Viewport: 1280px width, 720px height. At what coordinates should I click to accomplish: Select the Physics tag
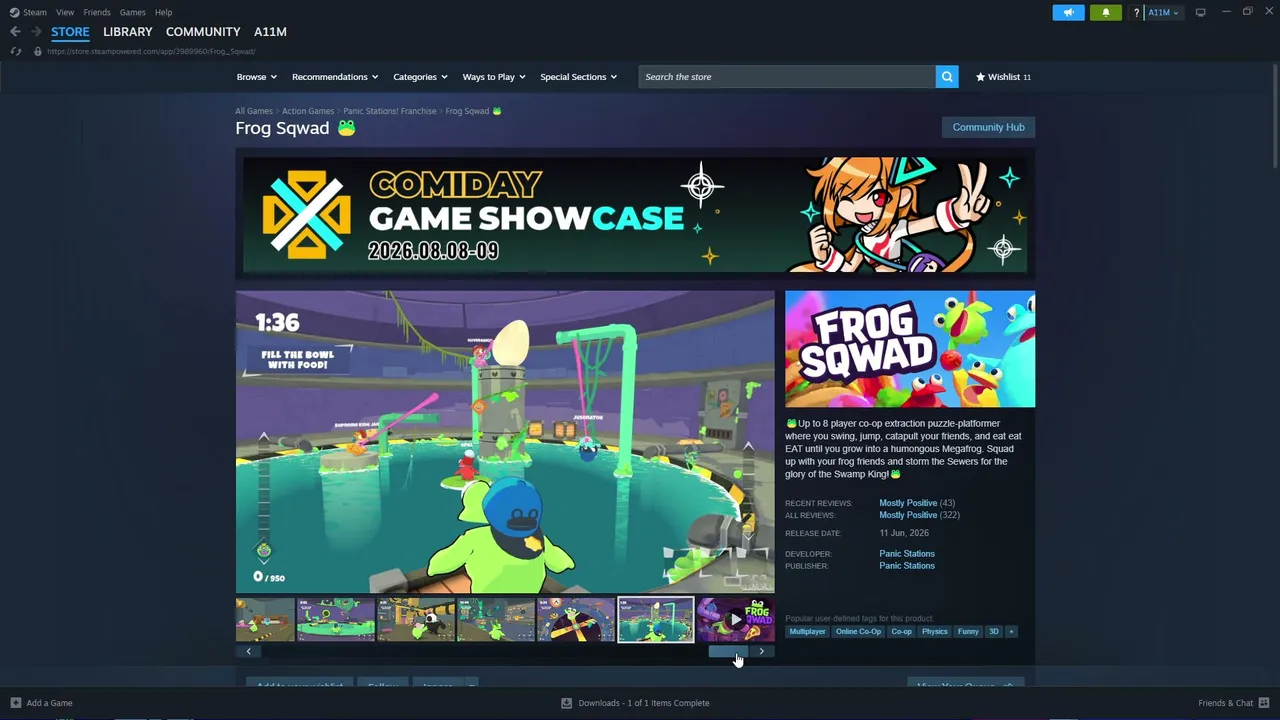pos(935,632)
